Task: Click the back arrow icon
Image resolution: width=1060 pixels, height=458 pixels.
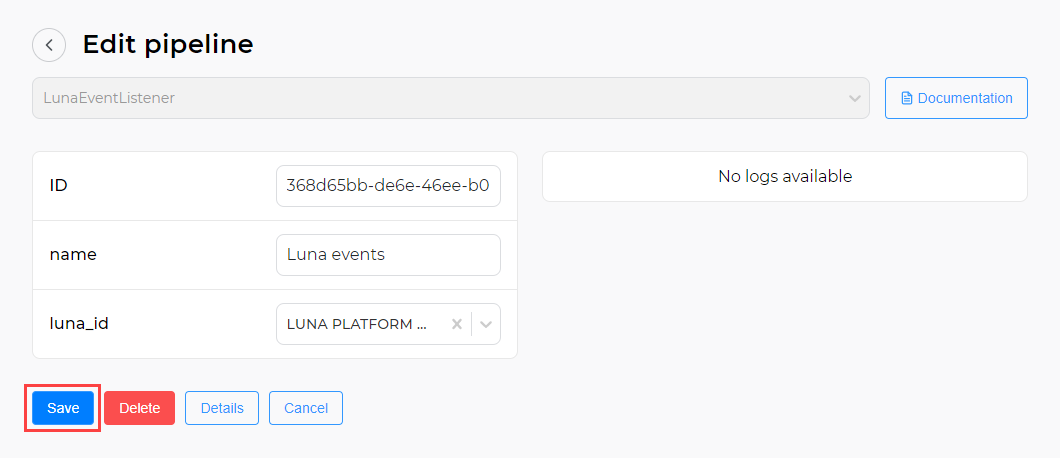Action: (x=49, y=45)
